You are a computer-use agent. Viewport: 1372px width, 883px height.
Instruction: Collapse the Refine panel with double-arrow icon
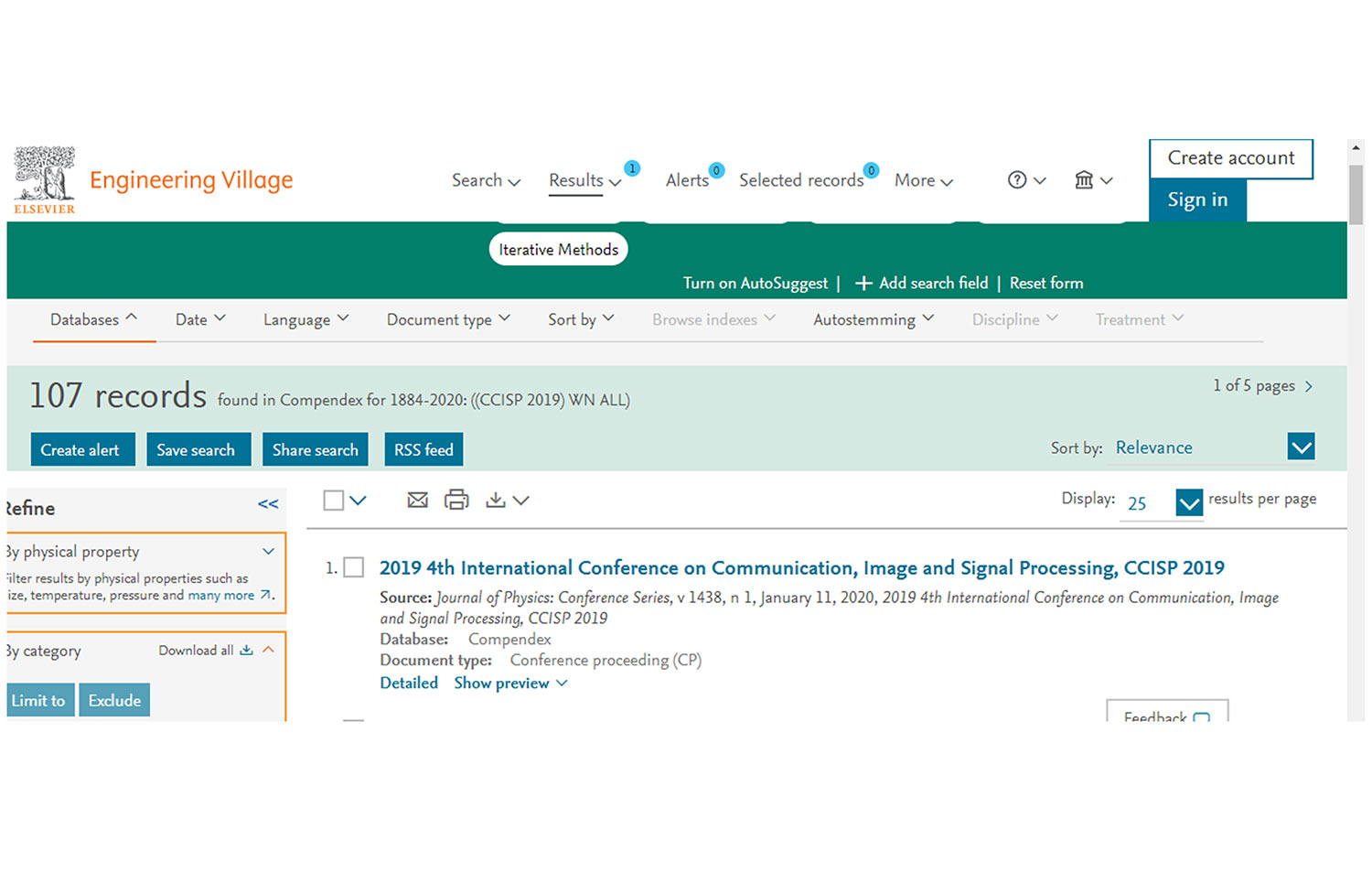[268, 504]
